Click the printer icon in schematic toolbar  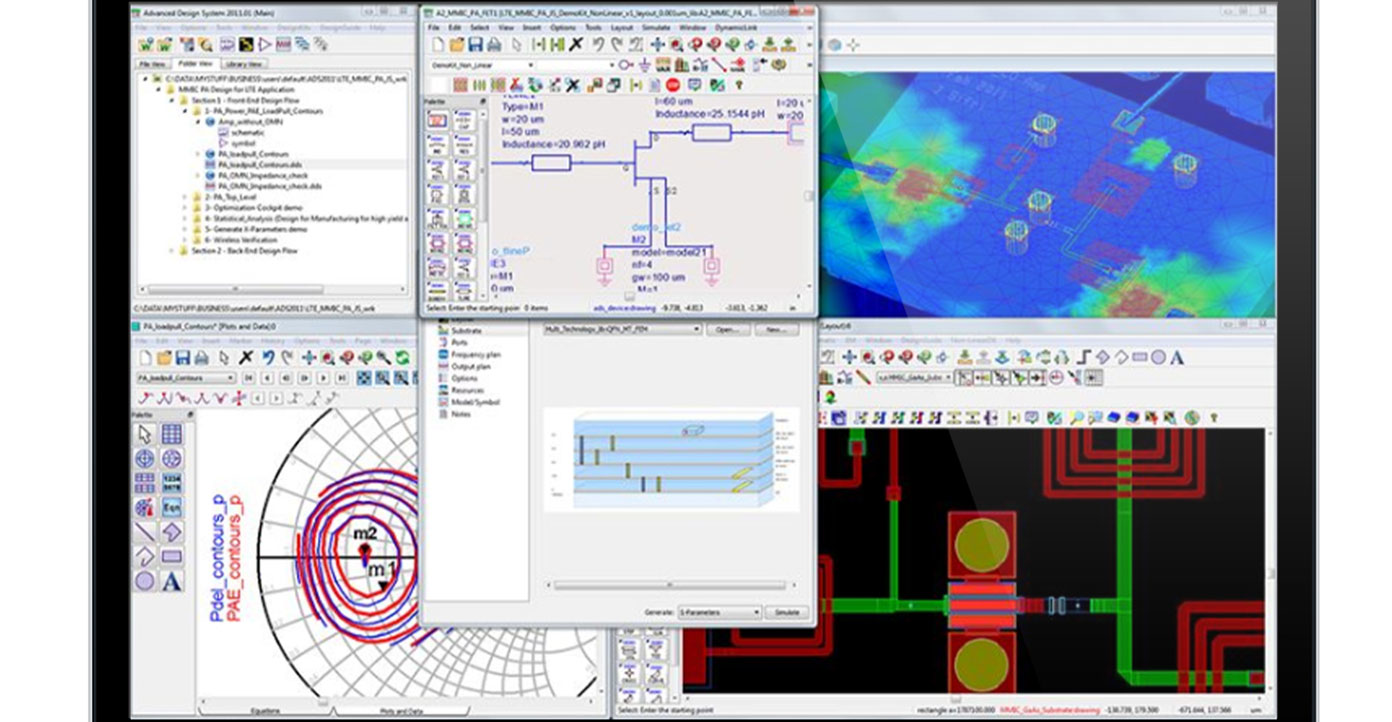(x=495, y=45)
